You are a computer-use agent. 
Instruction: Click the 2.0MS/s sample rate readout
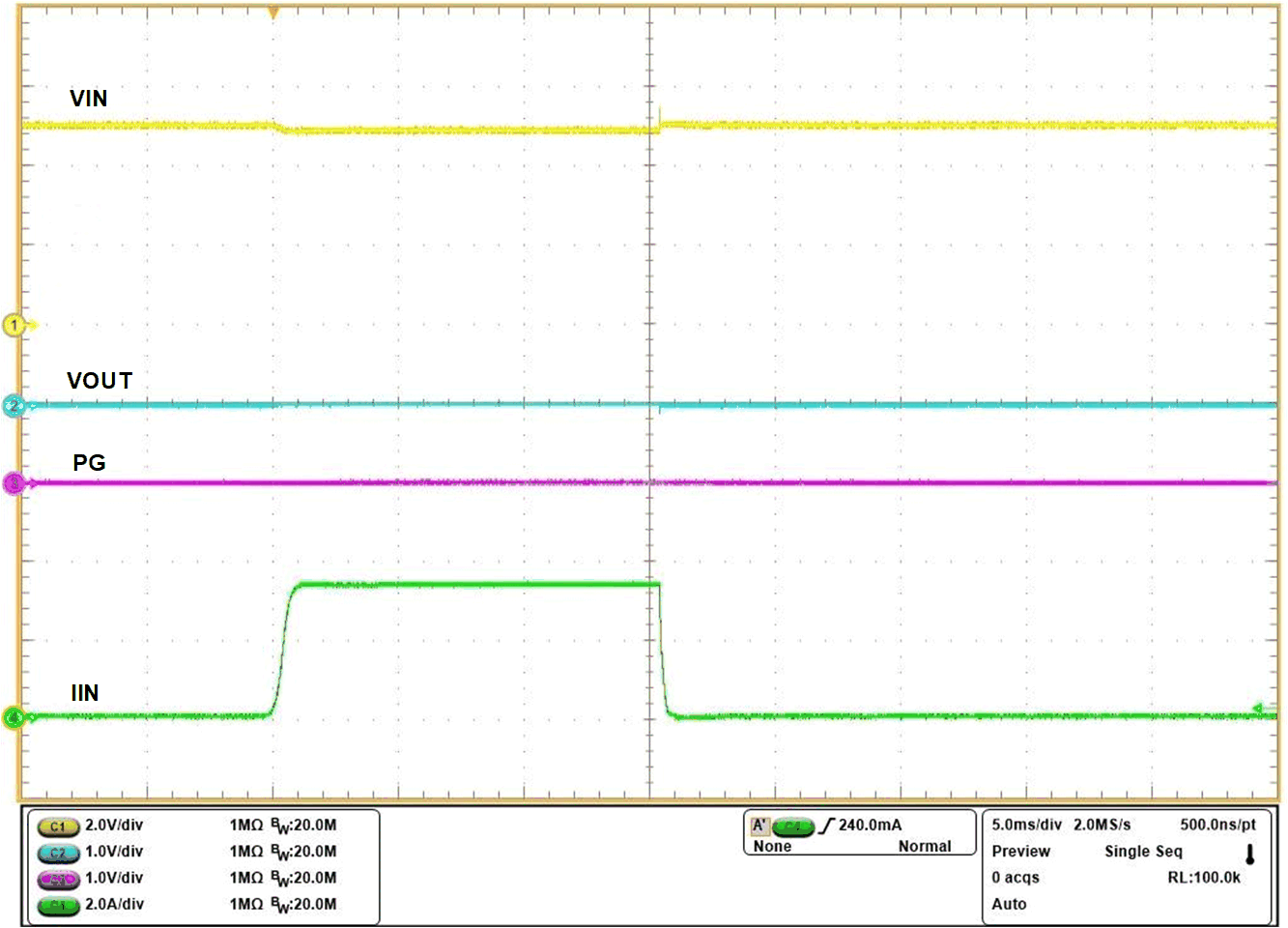pos(1102,826)
